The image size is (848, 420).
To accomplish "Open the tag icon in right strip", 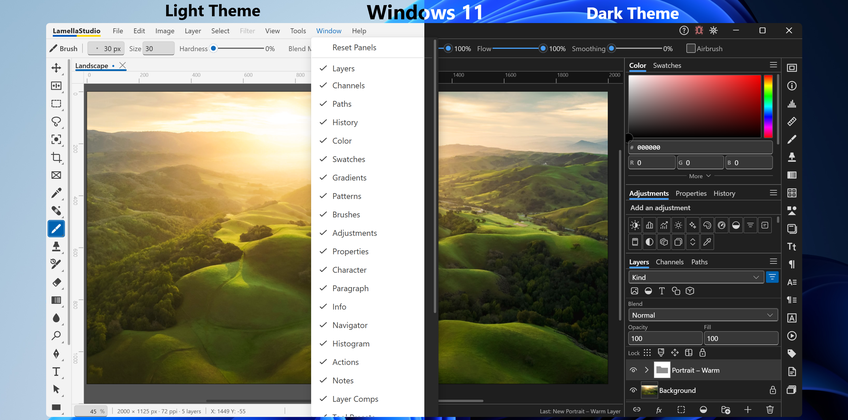I will coord(792,354).
